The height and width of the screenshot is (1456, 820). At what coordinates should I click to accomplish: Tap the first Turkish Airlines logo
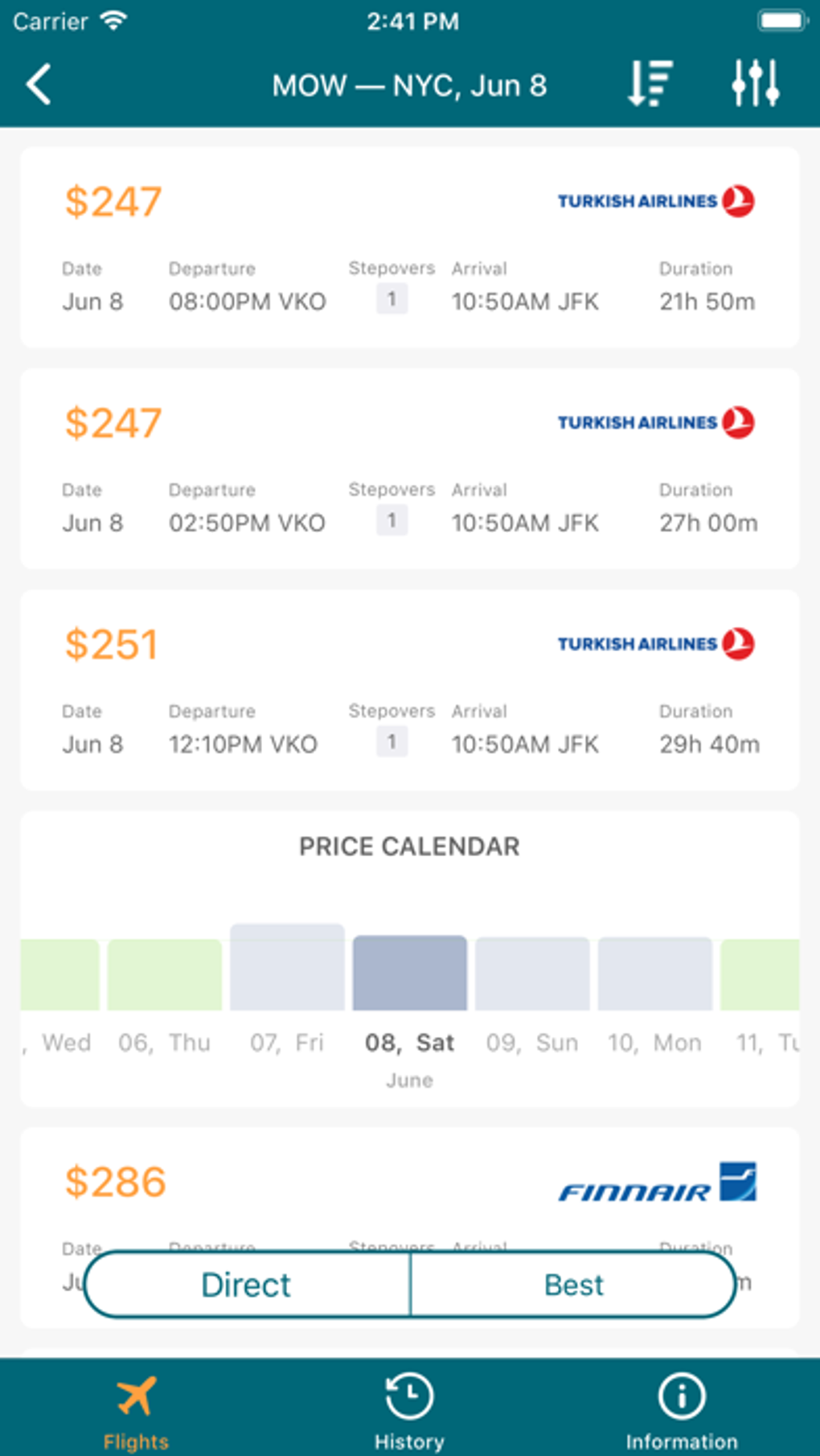coord(656,201)
